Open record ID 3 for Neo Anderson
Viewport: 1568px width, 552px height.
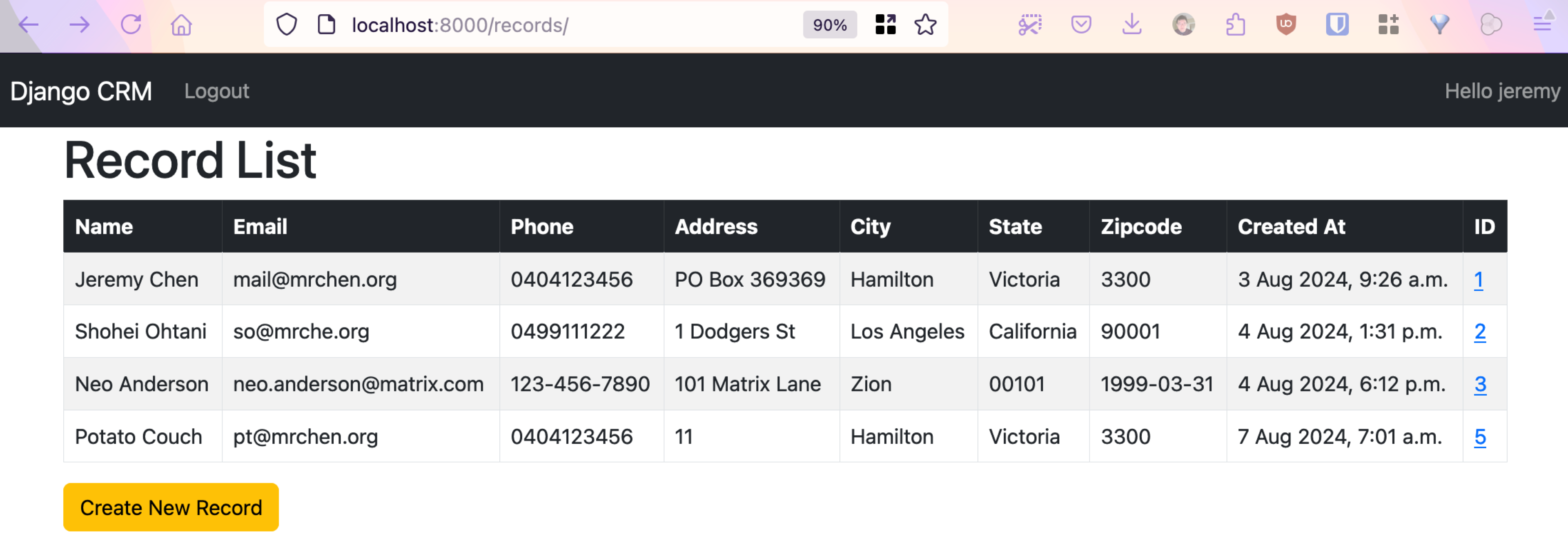(1480, 385)
